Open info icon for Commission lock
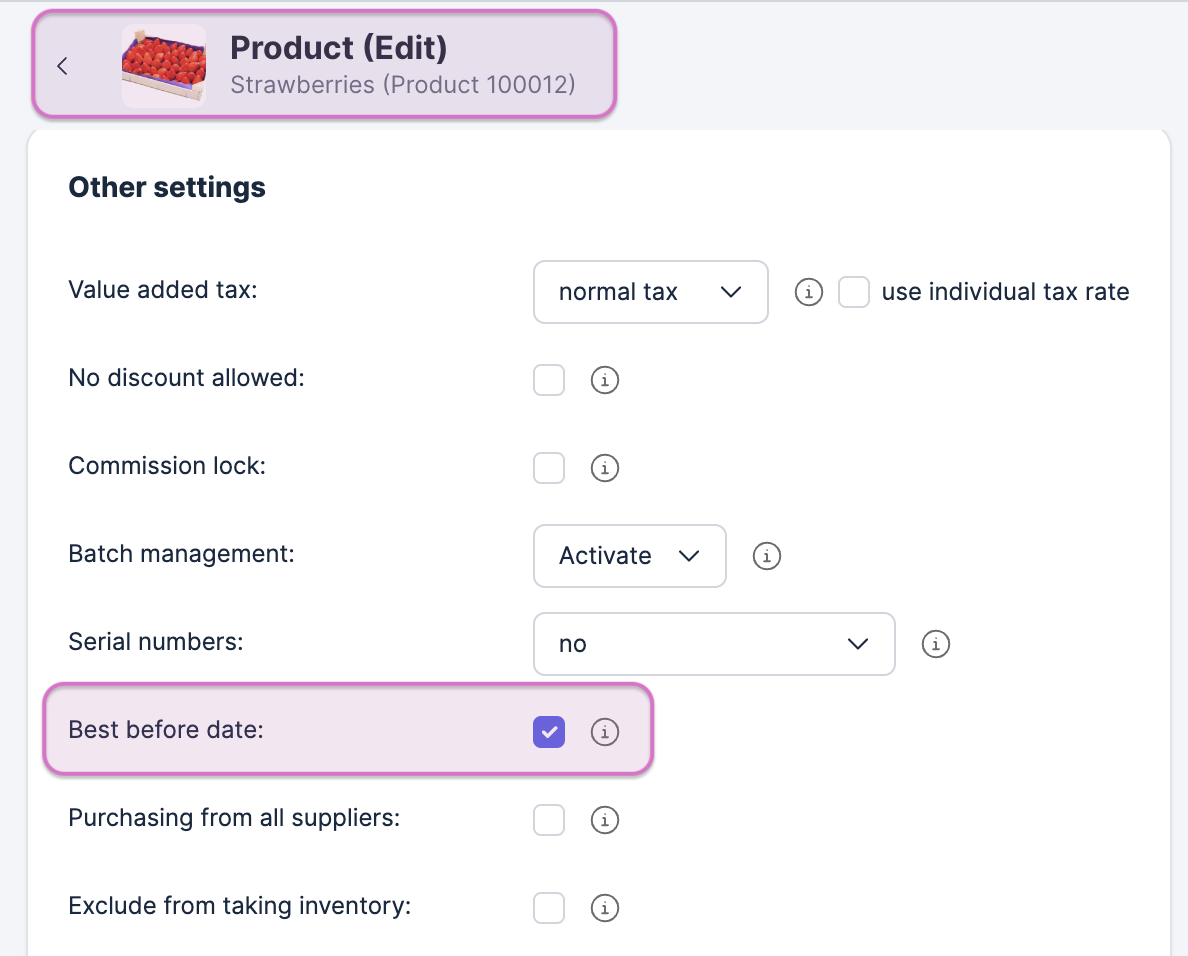Viewport: 1188px width, 956px height. click(604, 467)
